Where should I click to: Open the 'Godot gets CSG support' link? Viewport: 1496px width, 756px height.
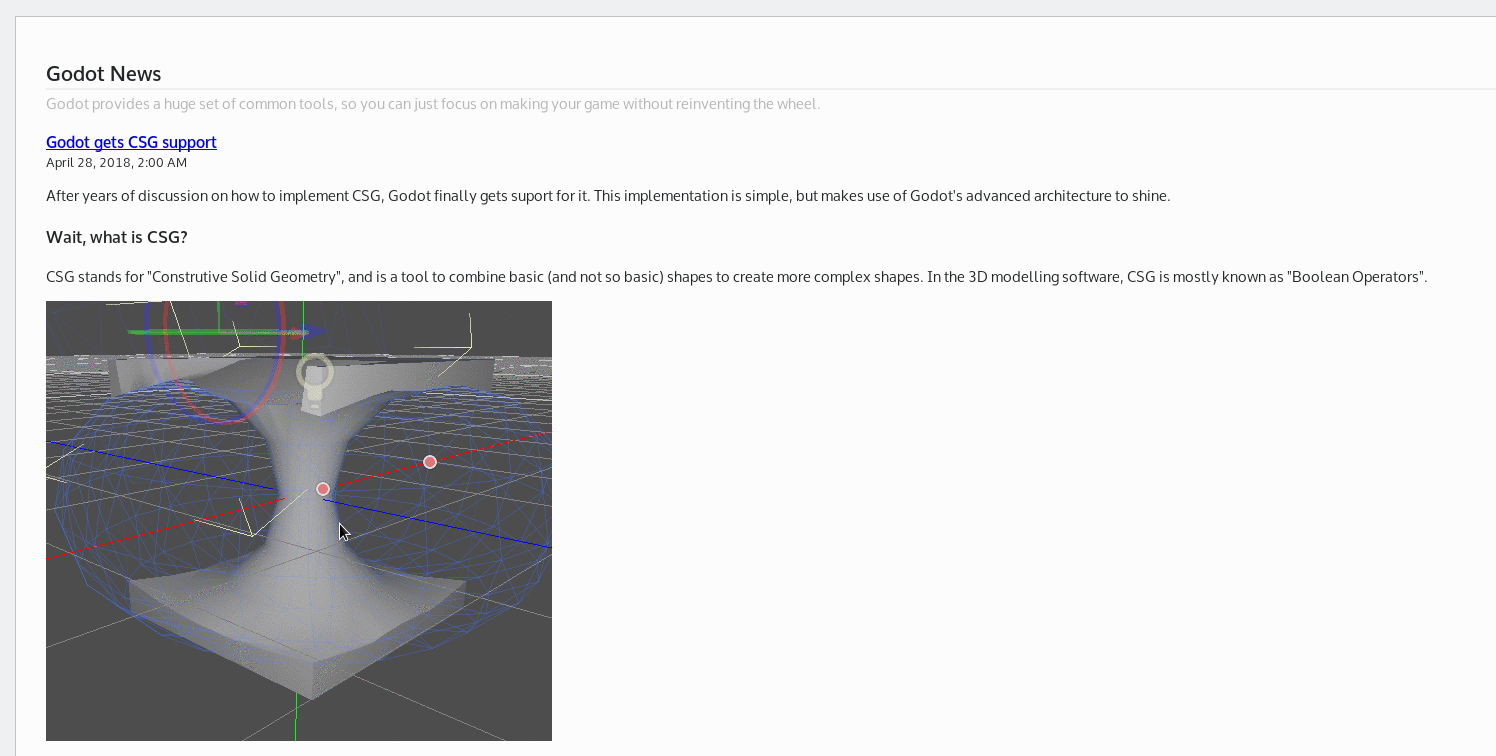(131, 142)
